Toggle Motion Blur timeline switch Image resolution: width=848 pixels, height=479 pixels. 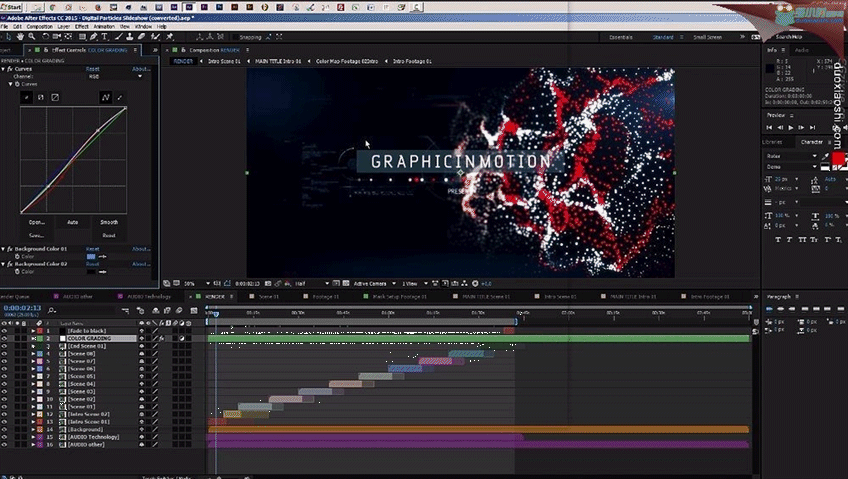[x=179, y=310]
